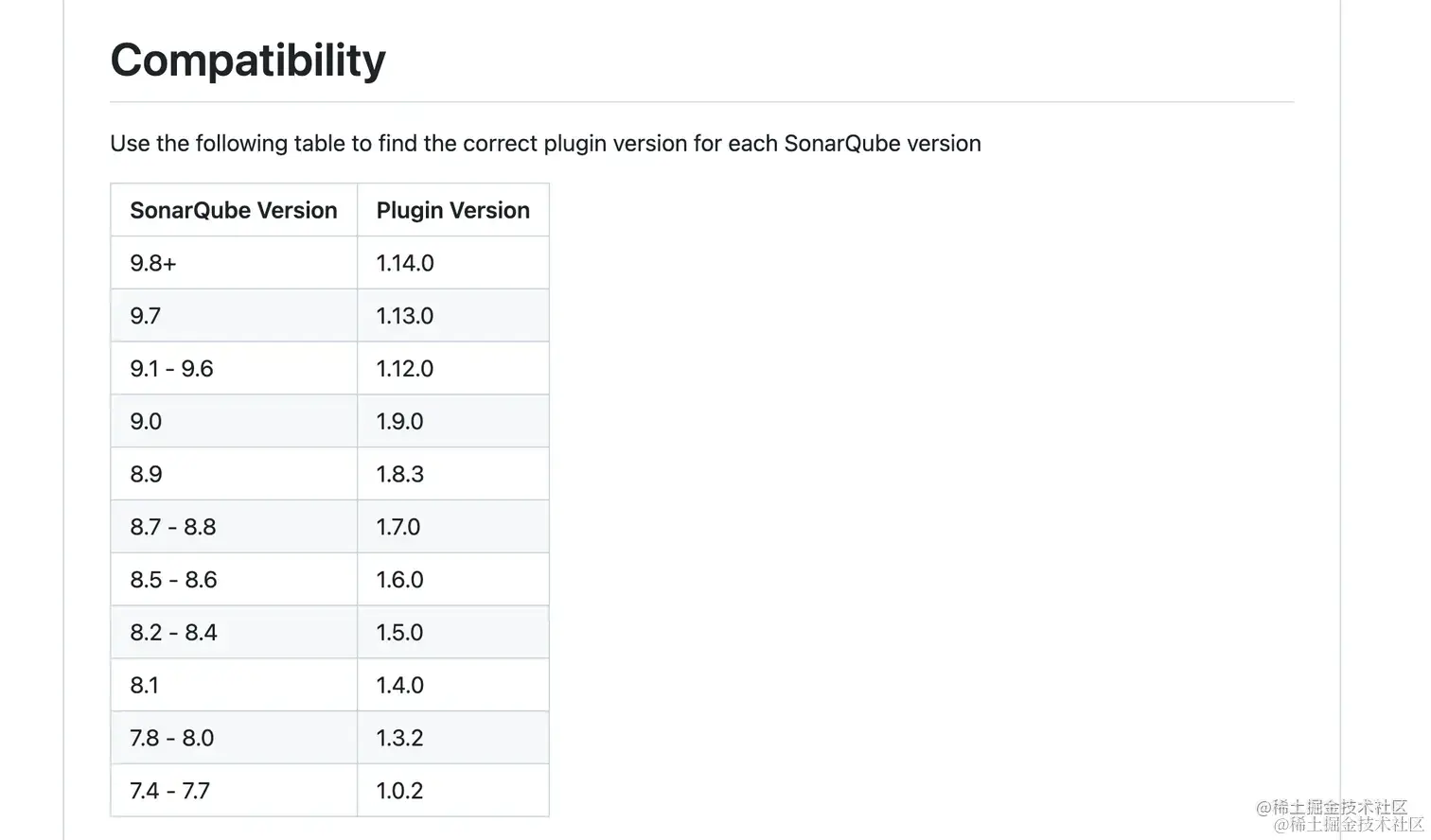Click the 8.7 - 8.8 range cell
1431x840 pixels.
234,527
